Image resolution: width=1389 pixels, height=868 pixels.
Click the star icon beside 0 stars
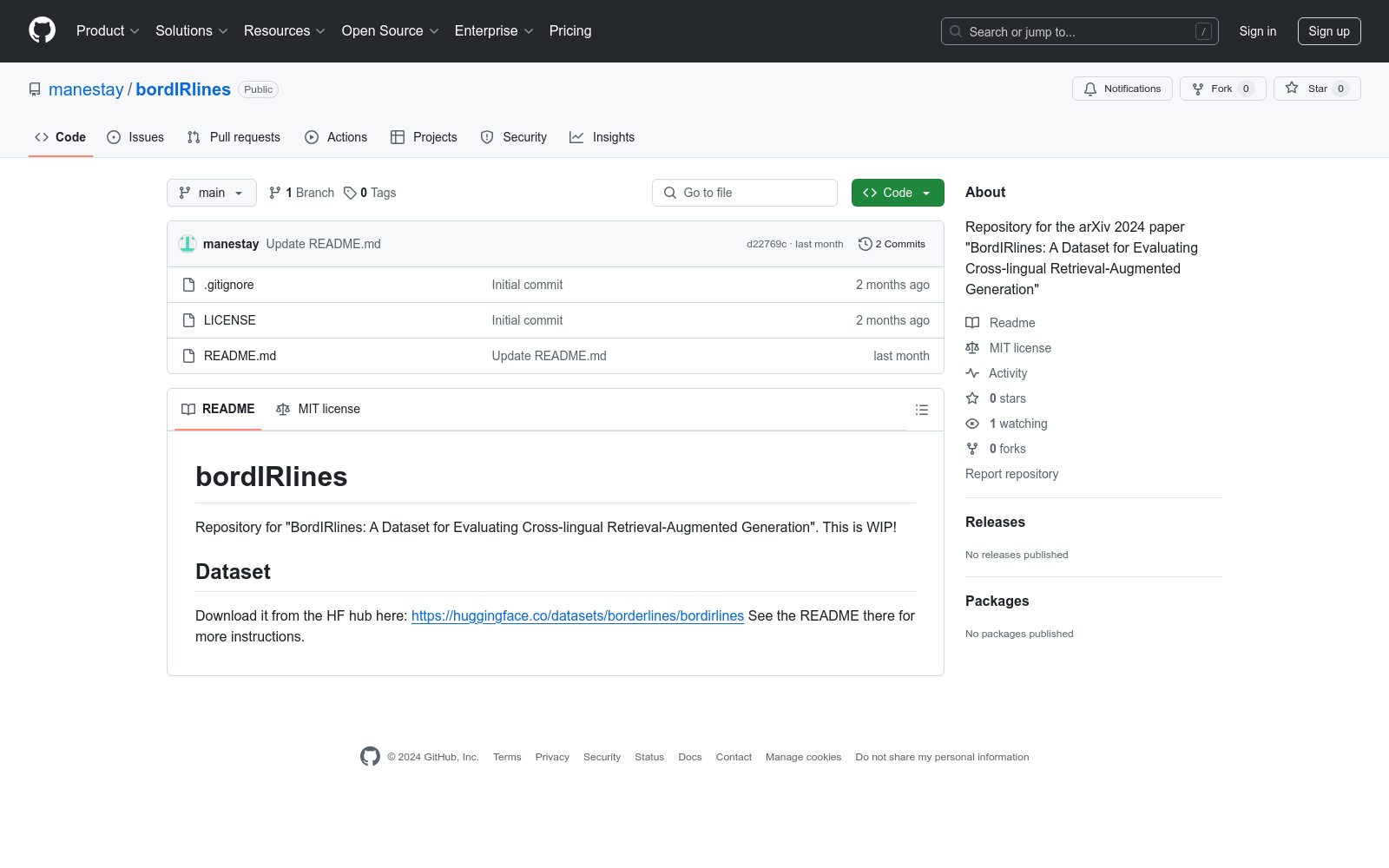coord(972,398)
